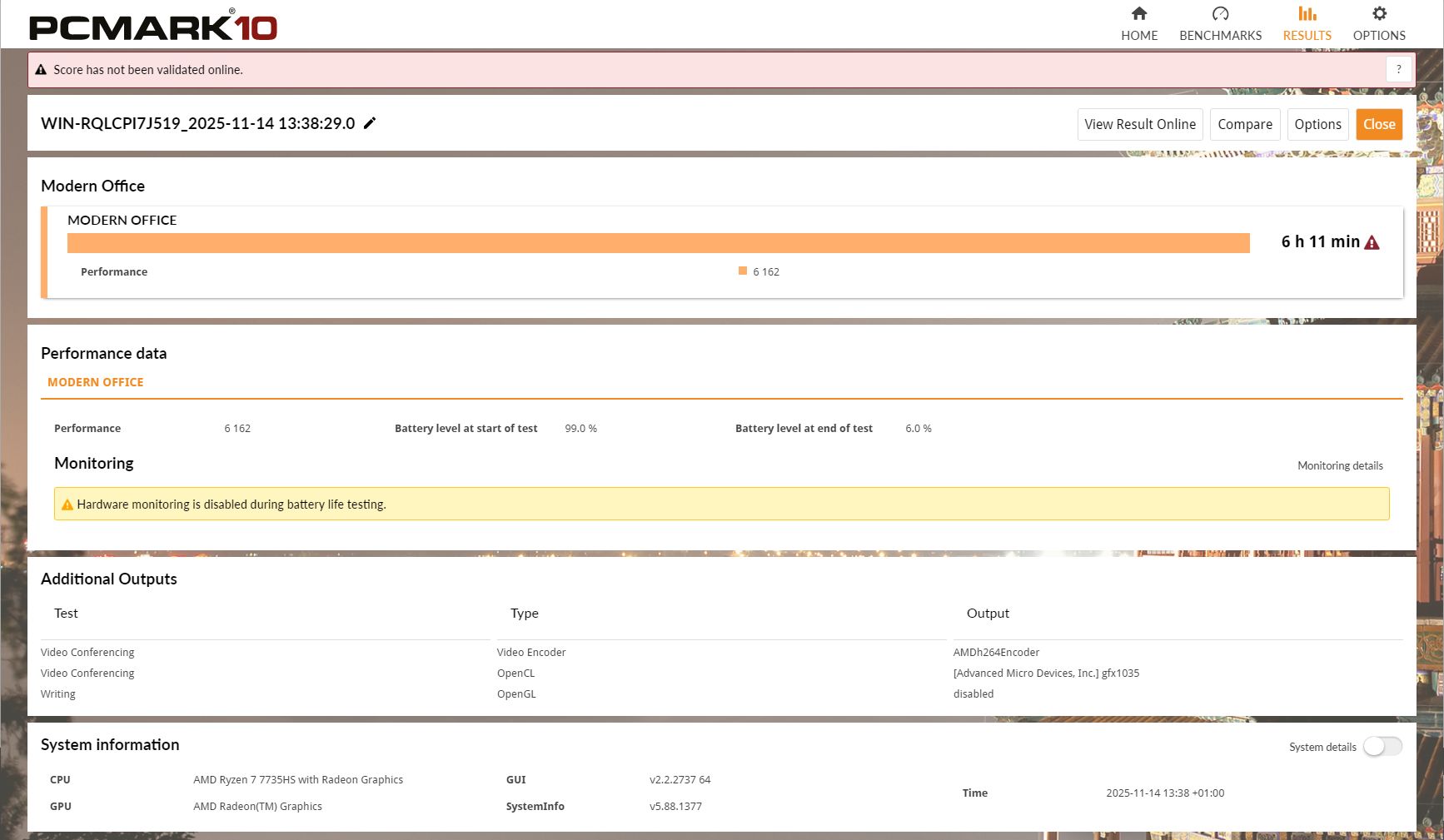Screen dimensions: 1444x840
Task: Open the Options gear icon
Action: pos(1379,13)
